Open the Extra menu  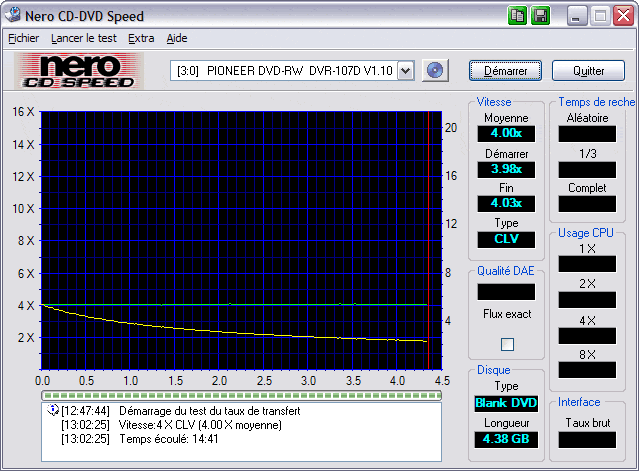141,38
